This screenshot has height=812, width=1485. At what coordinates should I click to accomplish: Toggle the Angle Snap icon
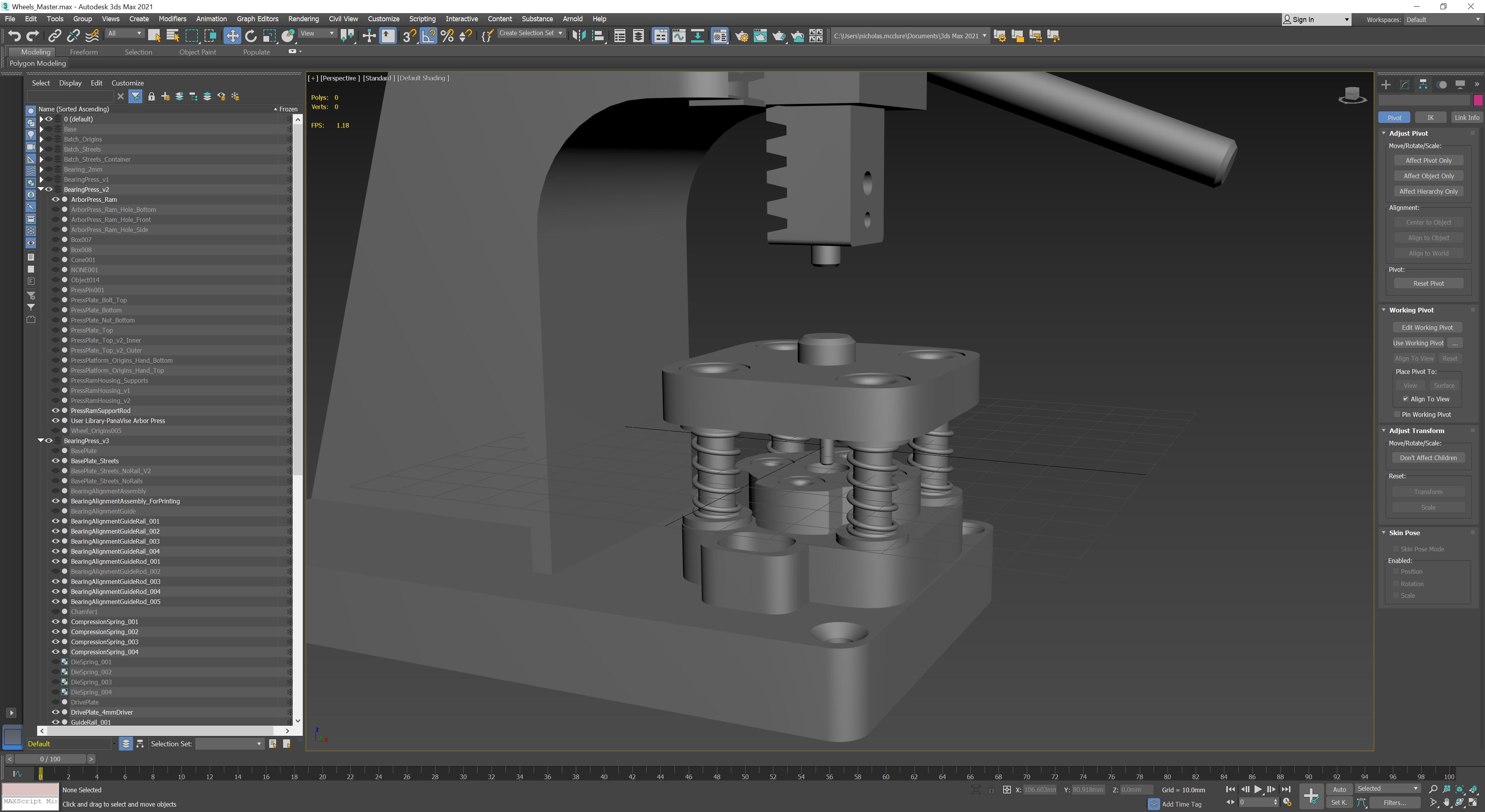coord(429,36)
